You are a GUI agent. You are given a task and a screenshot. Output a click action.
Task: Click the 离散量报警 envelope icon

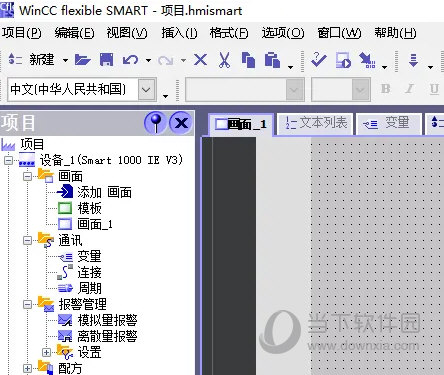65,336
